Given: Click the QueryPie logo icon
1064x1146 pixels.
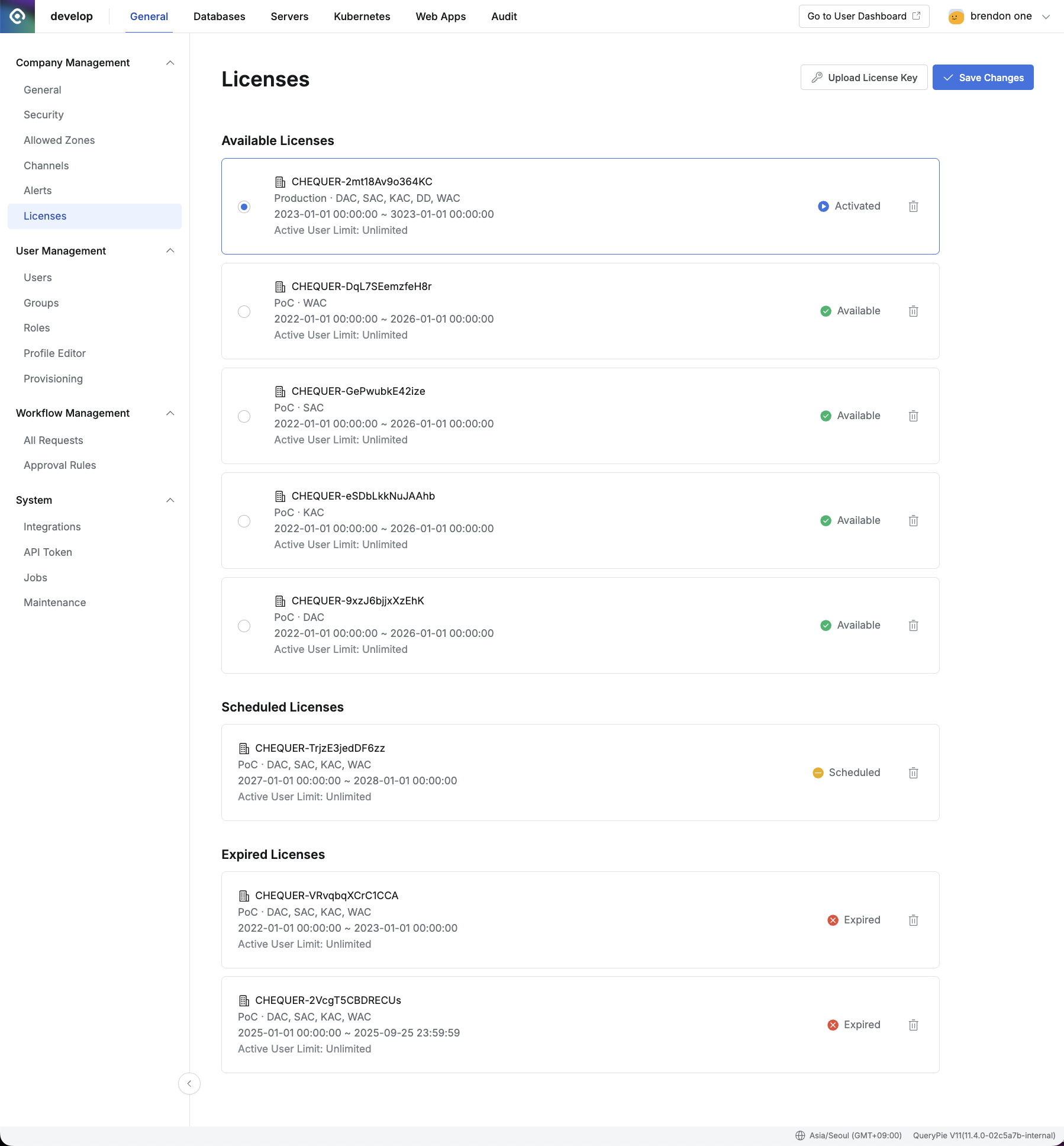Looking at the screenshot, I should (x=17, y=16).
